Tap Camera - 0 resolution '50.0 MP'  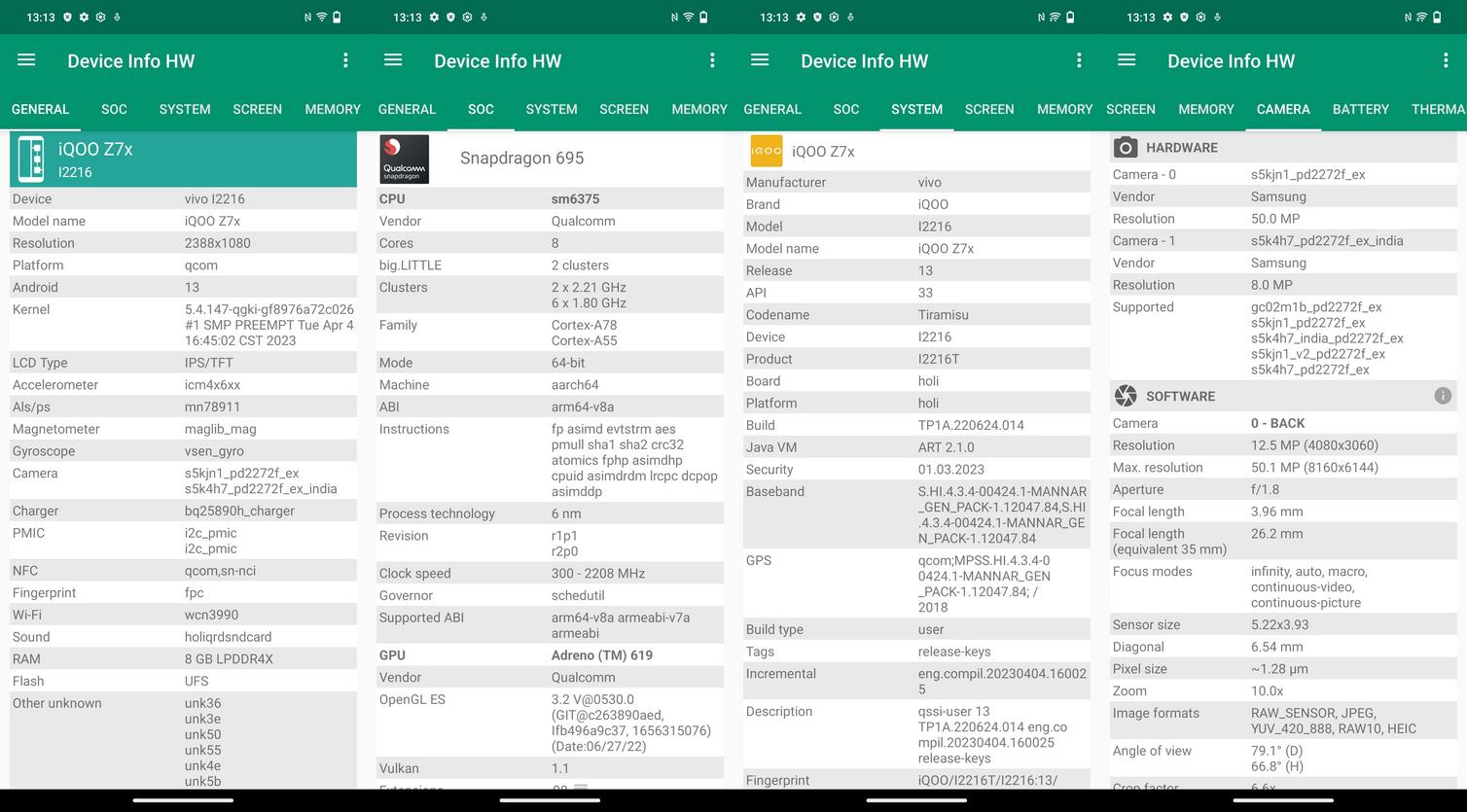click(x=1275, y=219)
